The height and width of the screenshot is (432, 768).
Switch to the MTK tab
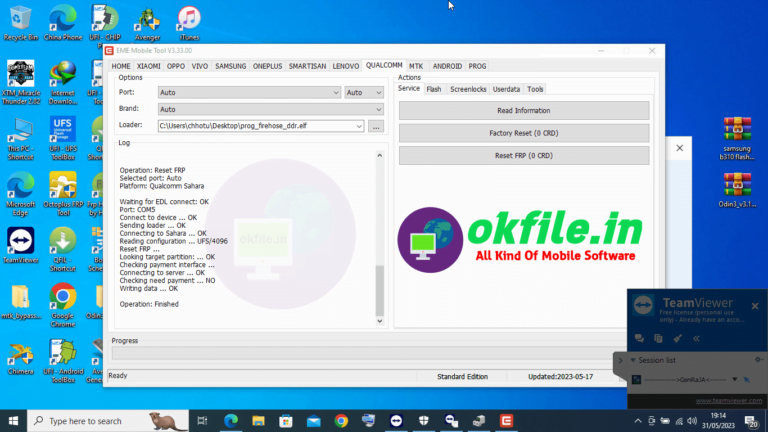[x=416, y=66]
